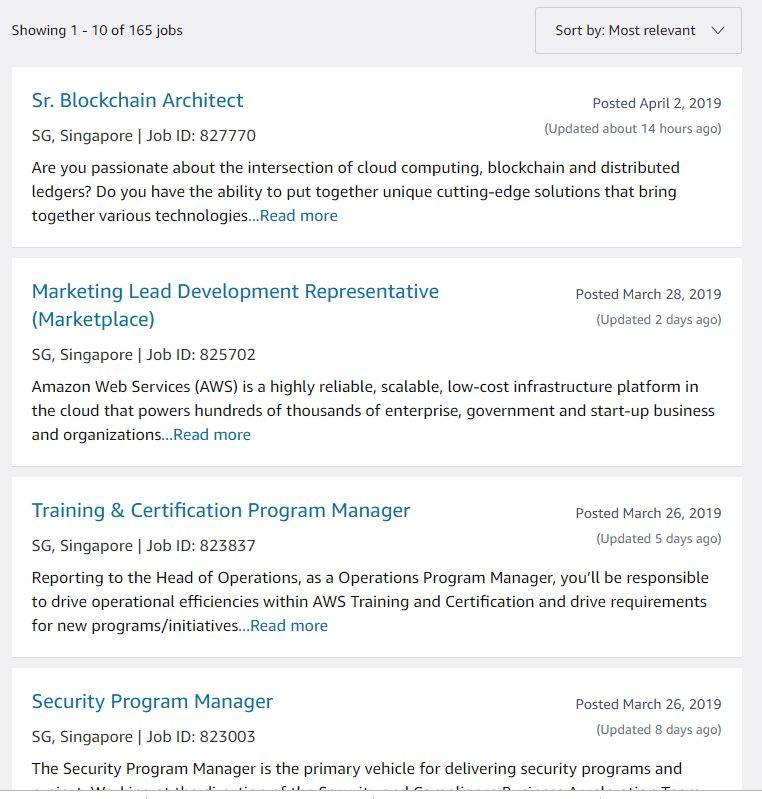Open Marketing Lead Development Representative job title
Image resolution: width=762 pixels, height=799 pixels.
[x=235, y=292]
